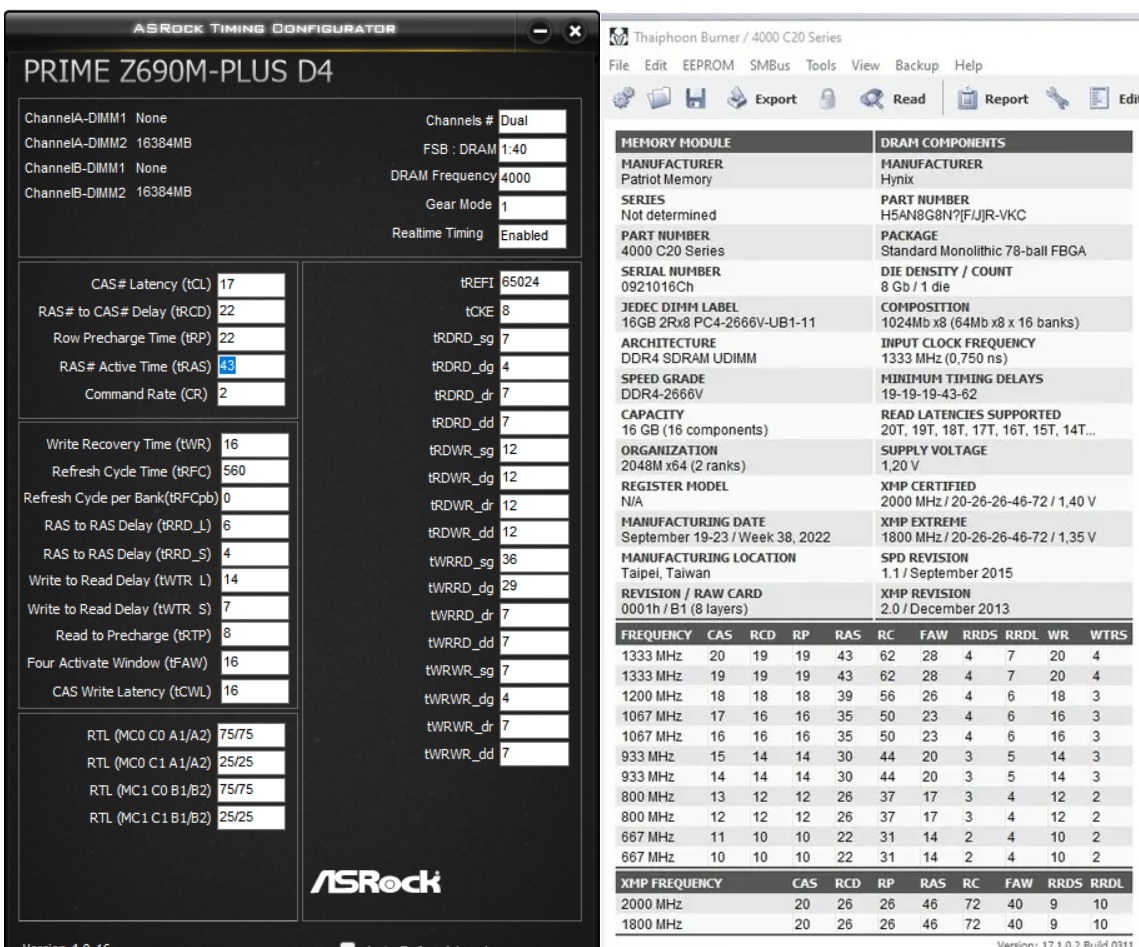Click the tRDWR_dg value field

534,477
